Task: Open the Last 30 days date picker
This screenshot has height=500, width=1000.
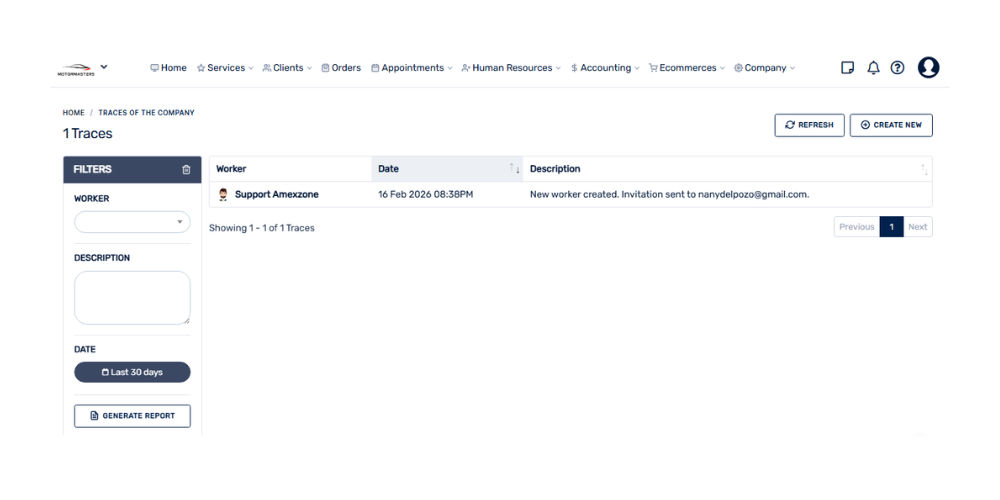Action: [132, 372]
